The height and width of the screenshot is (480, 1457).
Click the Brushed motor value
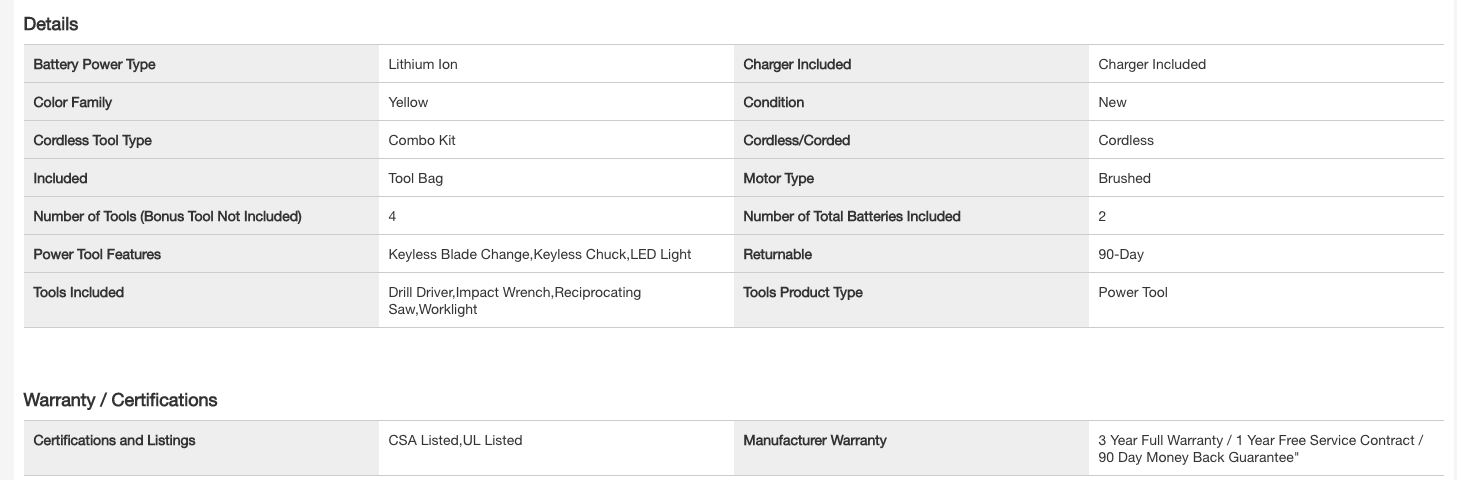[1124, 178]
